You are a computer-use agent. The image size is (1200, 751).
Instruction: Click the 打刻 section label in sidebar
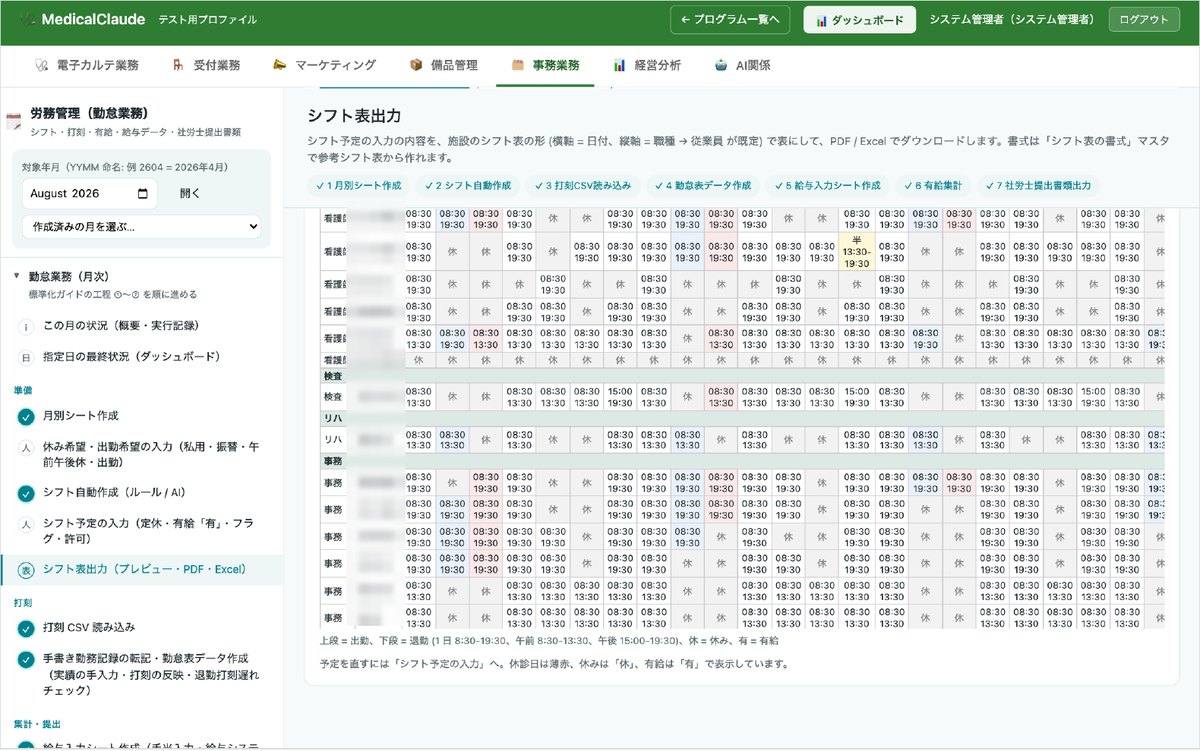click(x=22, y=603)
